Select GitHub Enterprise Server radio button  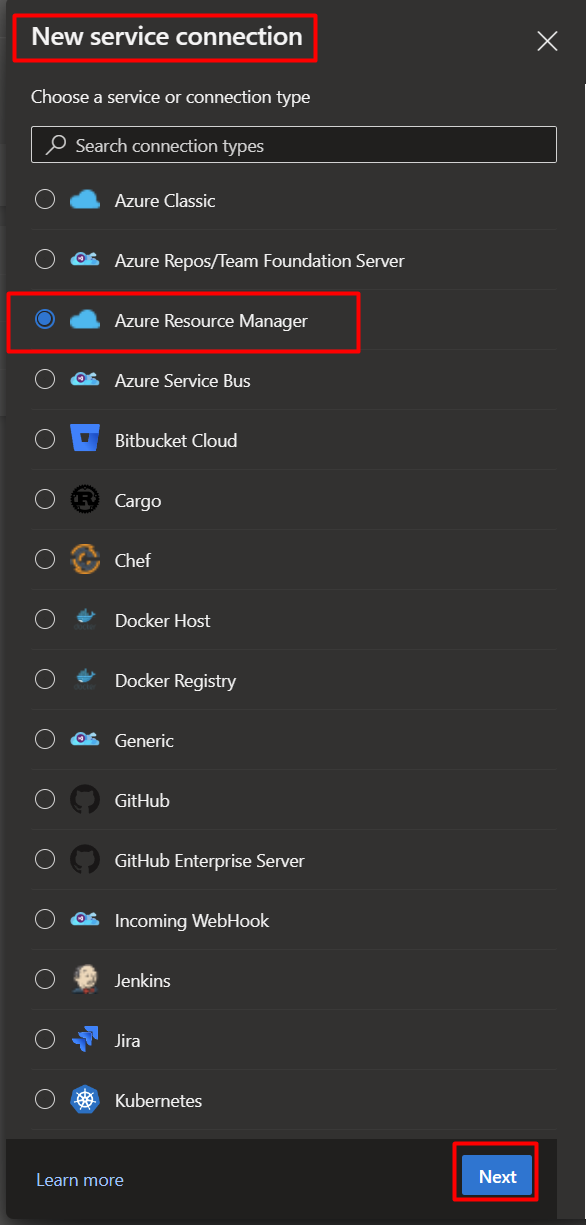click(45, 860)
